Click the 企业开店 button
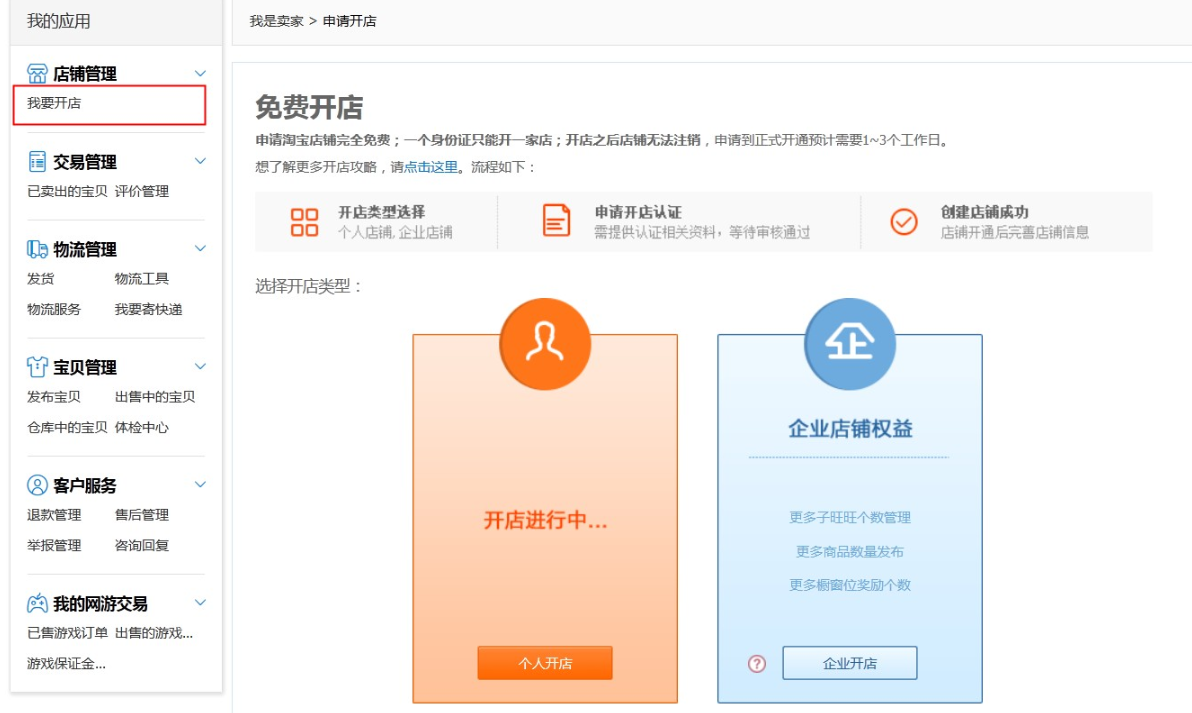This screenshot has height=713, width=1192. [x=850, y=663]
